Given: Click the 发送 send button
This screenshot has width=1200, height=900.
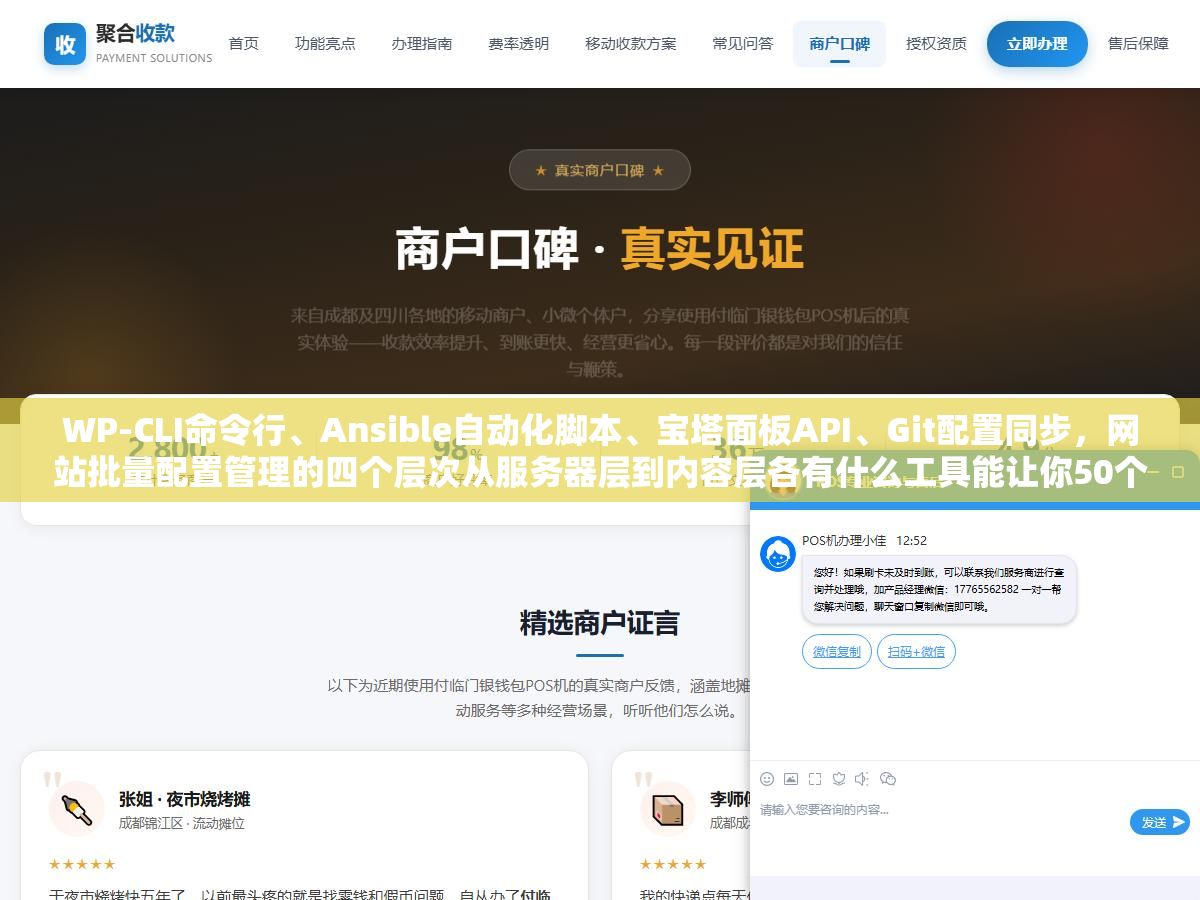Looking at the screenshot, I should [1160, 822].
